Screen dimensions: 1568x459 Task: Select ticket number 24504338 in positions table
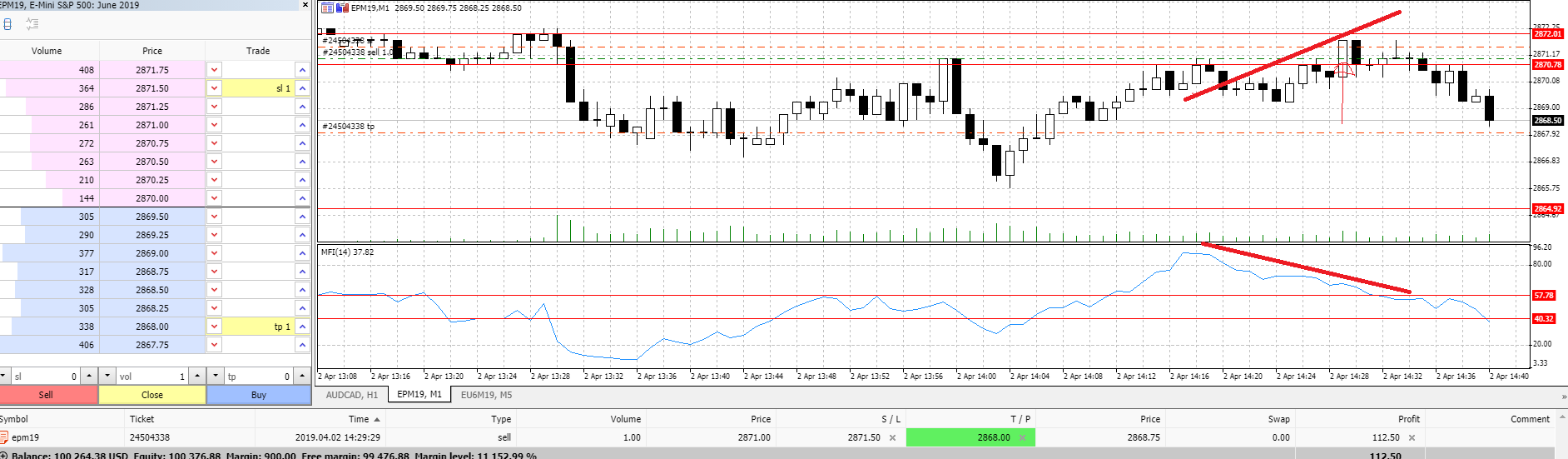click(x=150, y=437)
